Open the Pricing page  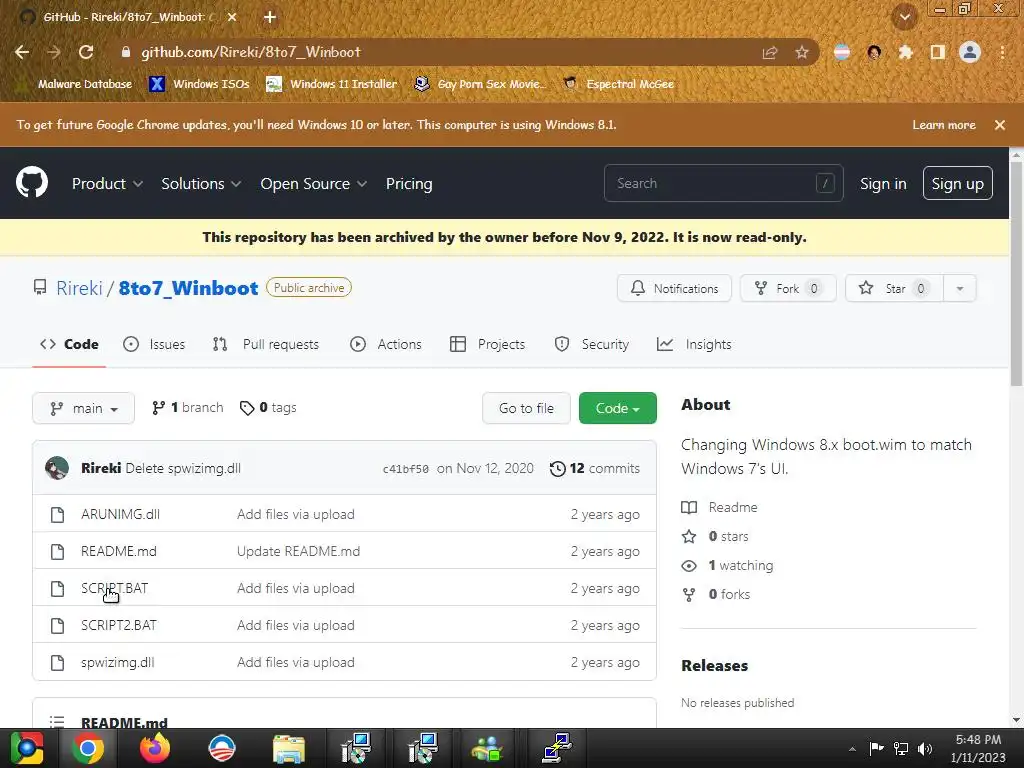409,184
